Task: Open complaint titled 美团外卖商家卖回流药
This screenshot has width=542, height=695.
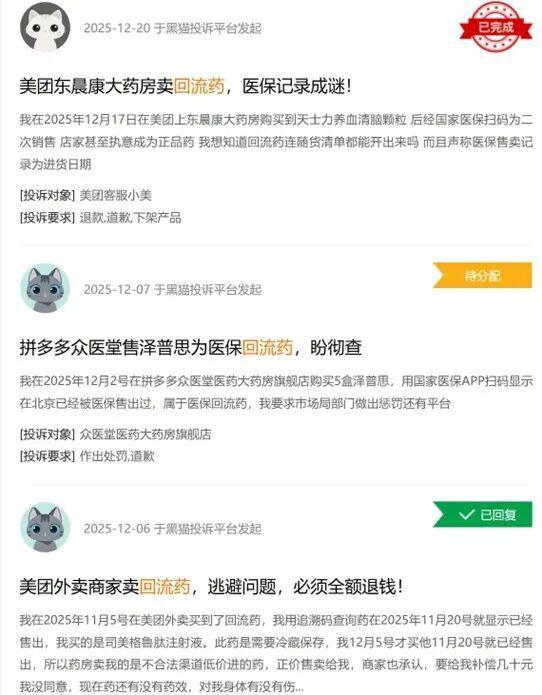Action: coord(211,587)
